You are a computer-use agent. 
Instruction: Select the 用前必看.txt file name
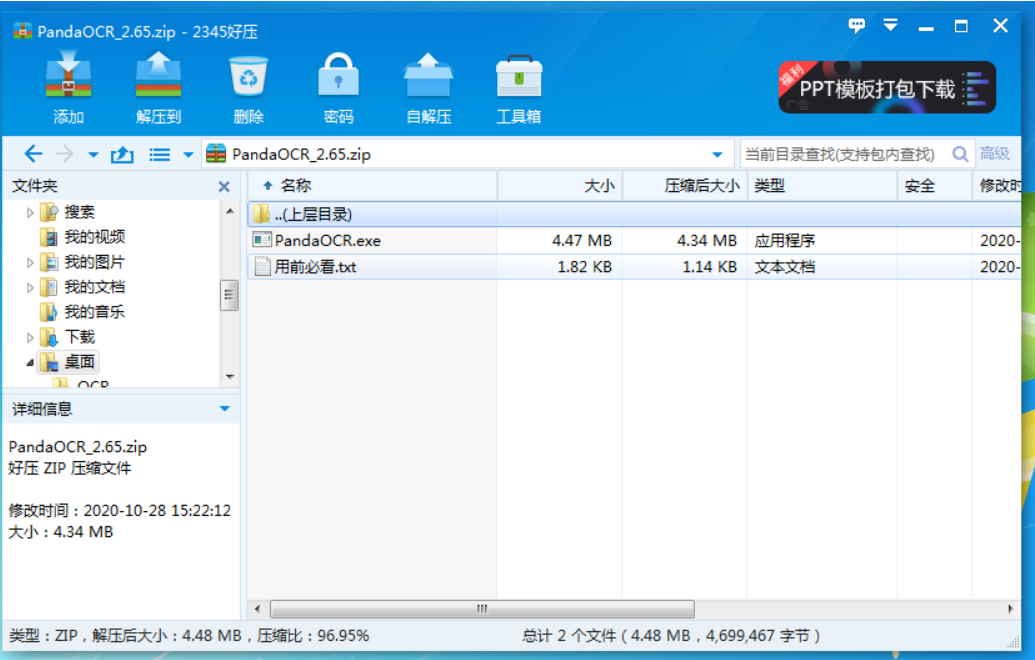click(316, 267)
